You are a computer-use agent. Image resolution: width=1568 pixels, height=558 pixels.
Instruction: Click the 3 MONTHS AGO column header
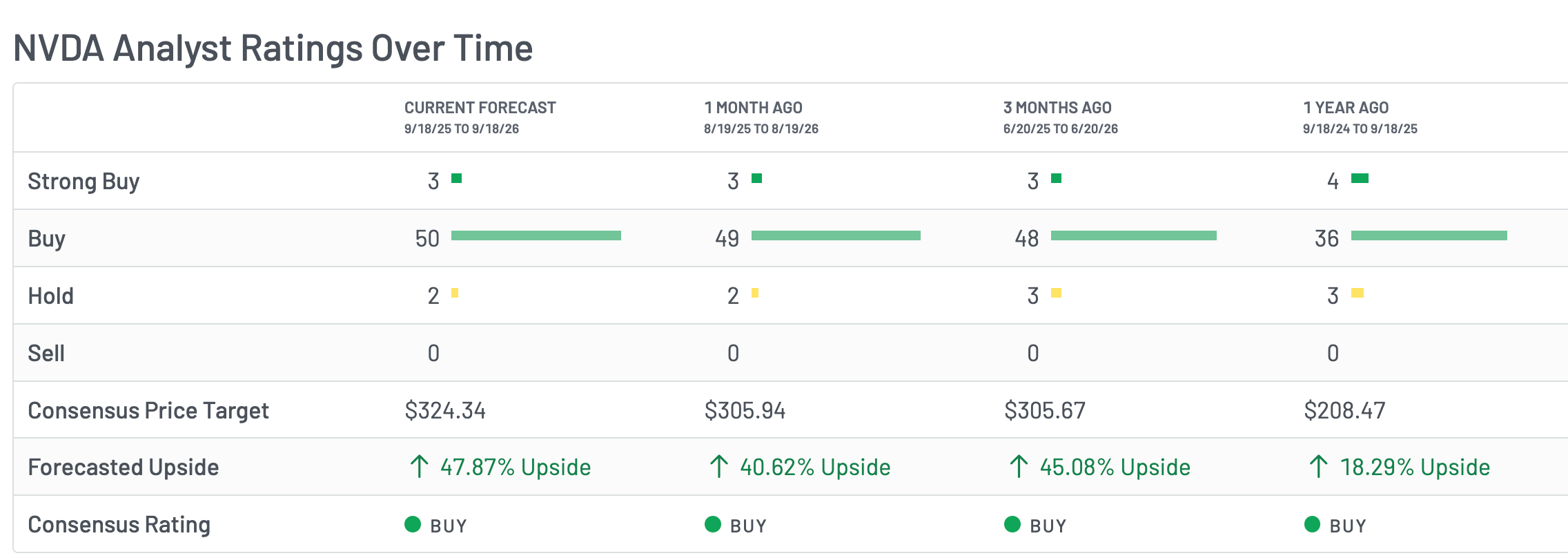[1057, 108]
